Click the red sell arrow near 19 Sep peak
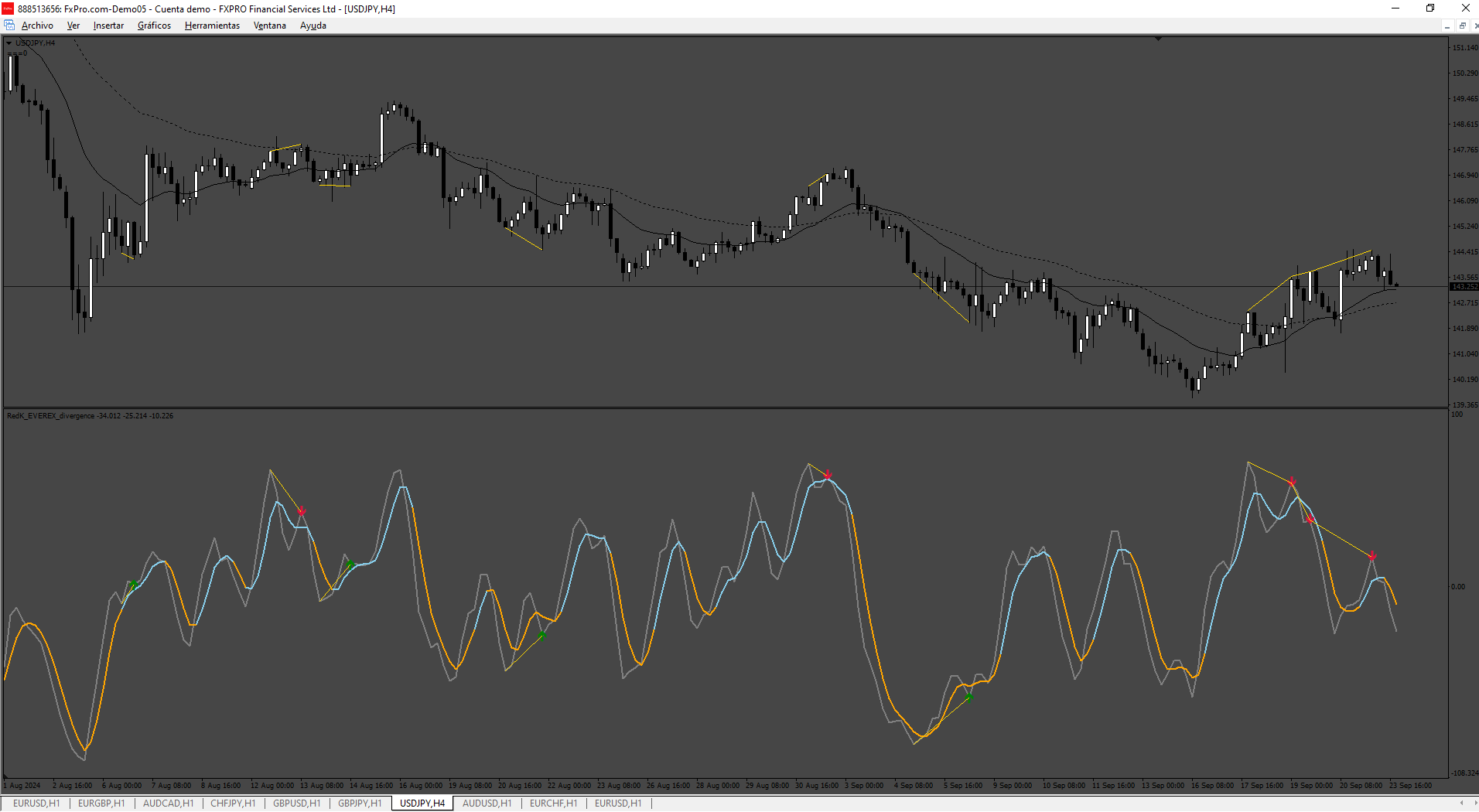Viewport: 1479px width, 812px height. click(1292, 482)
